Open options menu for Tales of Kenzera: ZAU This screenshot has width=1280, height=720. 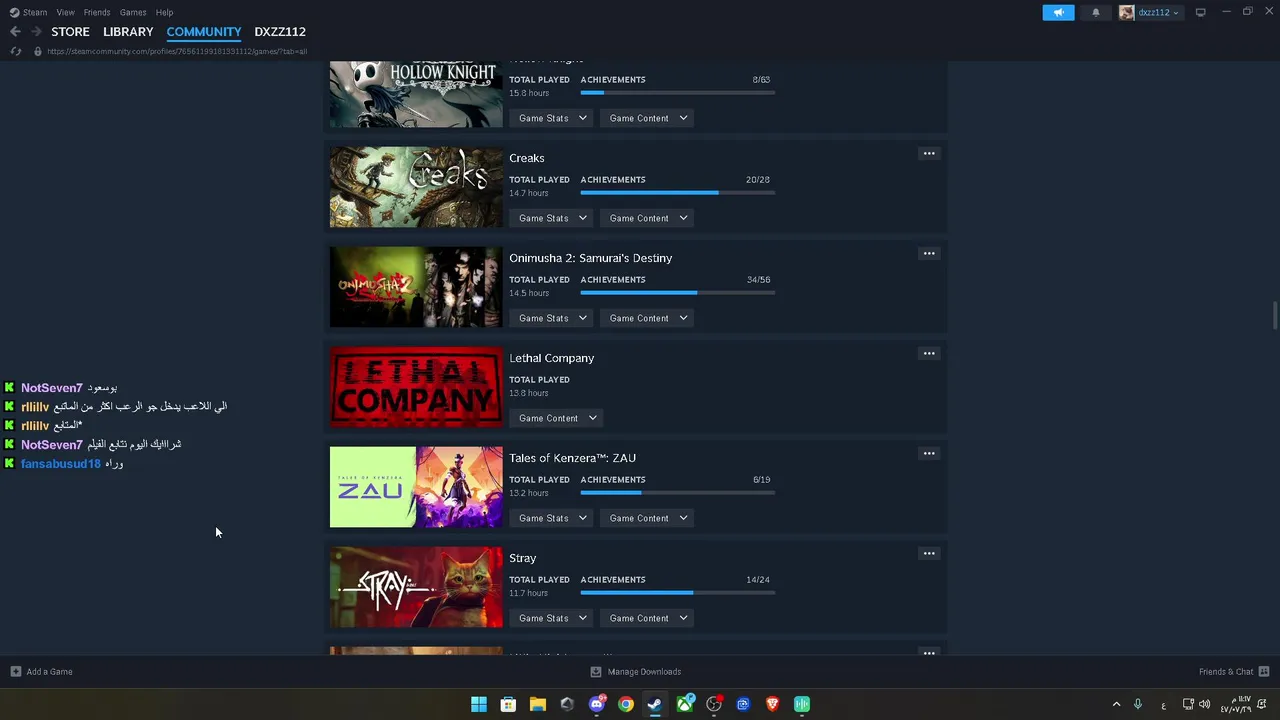pyautogui.click(x=929, y=454)
